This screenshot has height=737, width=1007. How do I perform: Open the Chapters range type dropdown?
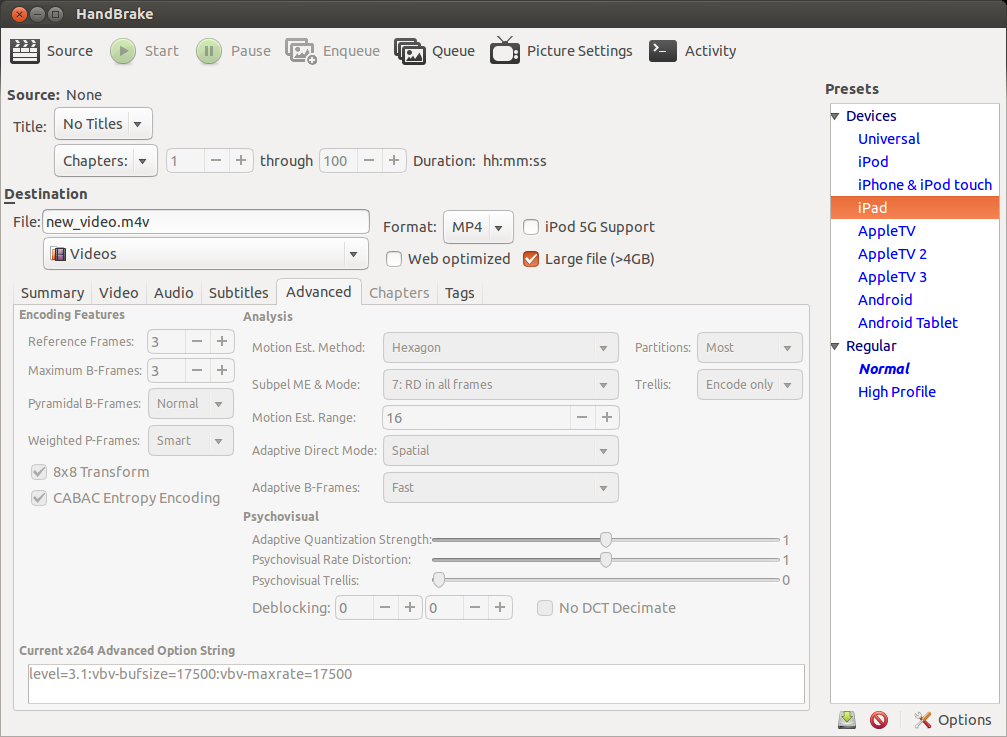point(106,161)
